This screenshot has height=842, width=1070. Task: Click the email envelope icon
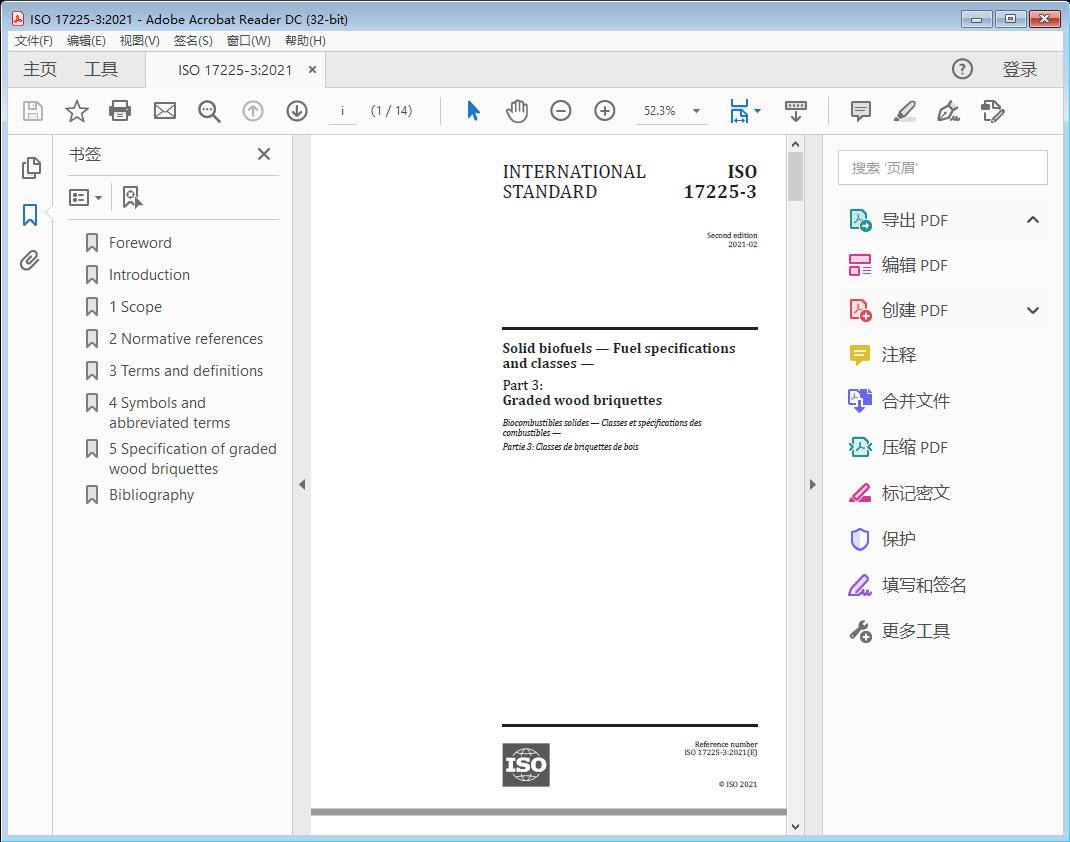click(x=165, y=111)
